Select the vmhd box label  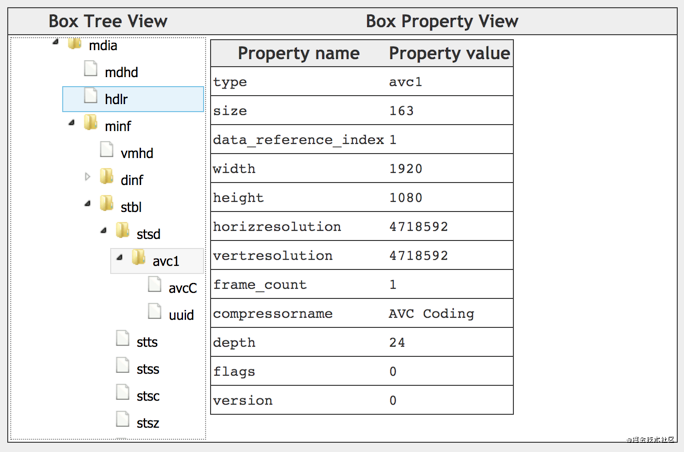coord(137,153)
